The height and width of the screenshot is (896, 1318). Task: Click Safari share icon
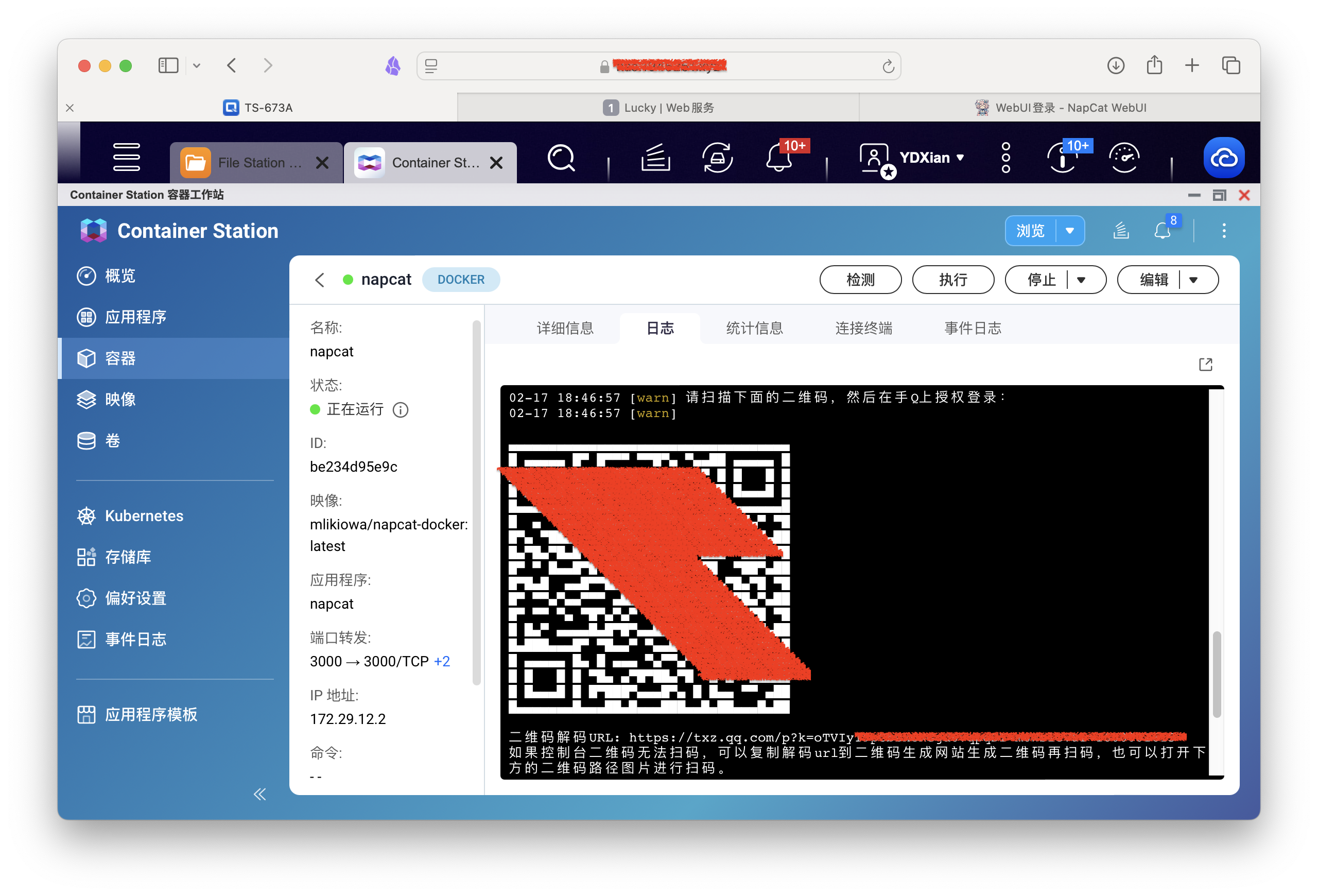[1154, 65]
